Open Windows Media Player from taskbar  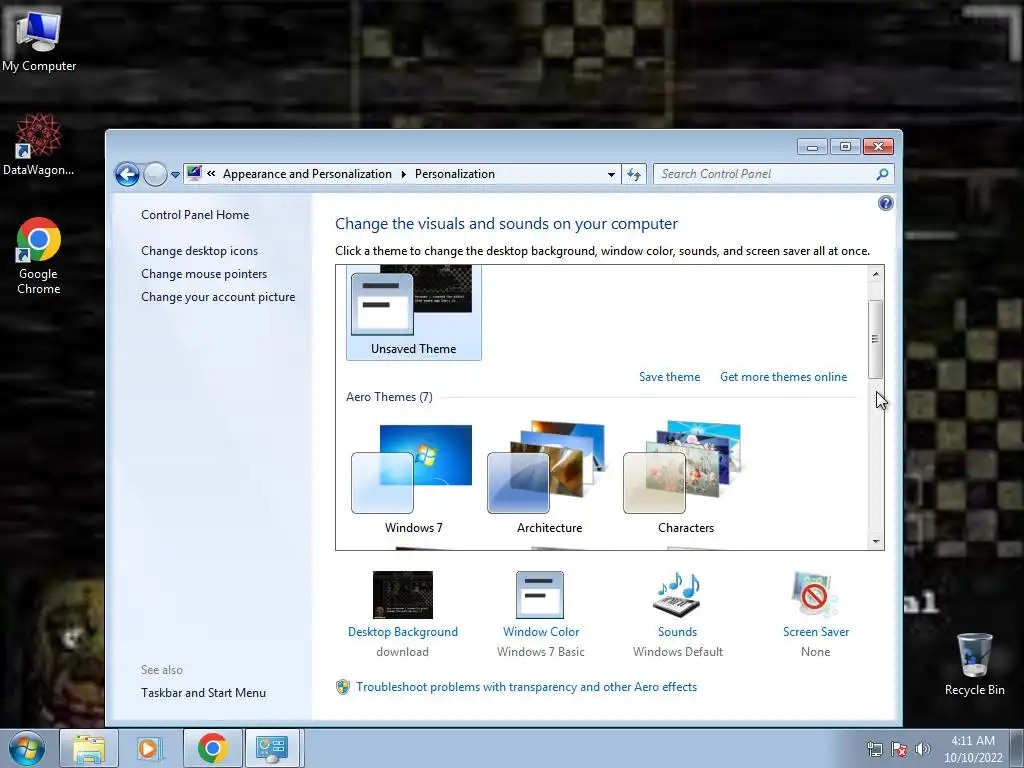coord(150,748)
